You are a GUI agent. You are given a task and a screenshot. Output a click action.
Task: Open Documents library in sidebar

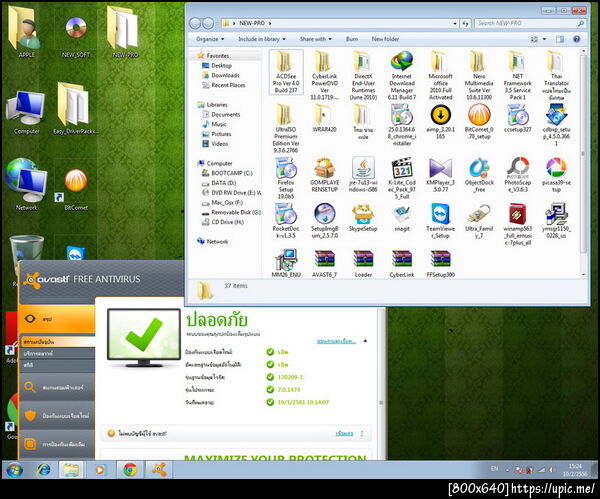(221, 114)
